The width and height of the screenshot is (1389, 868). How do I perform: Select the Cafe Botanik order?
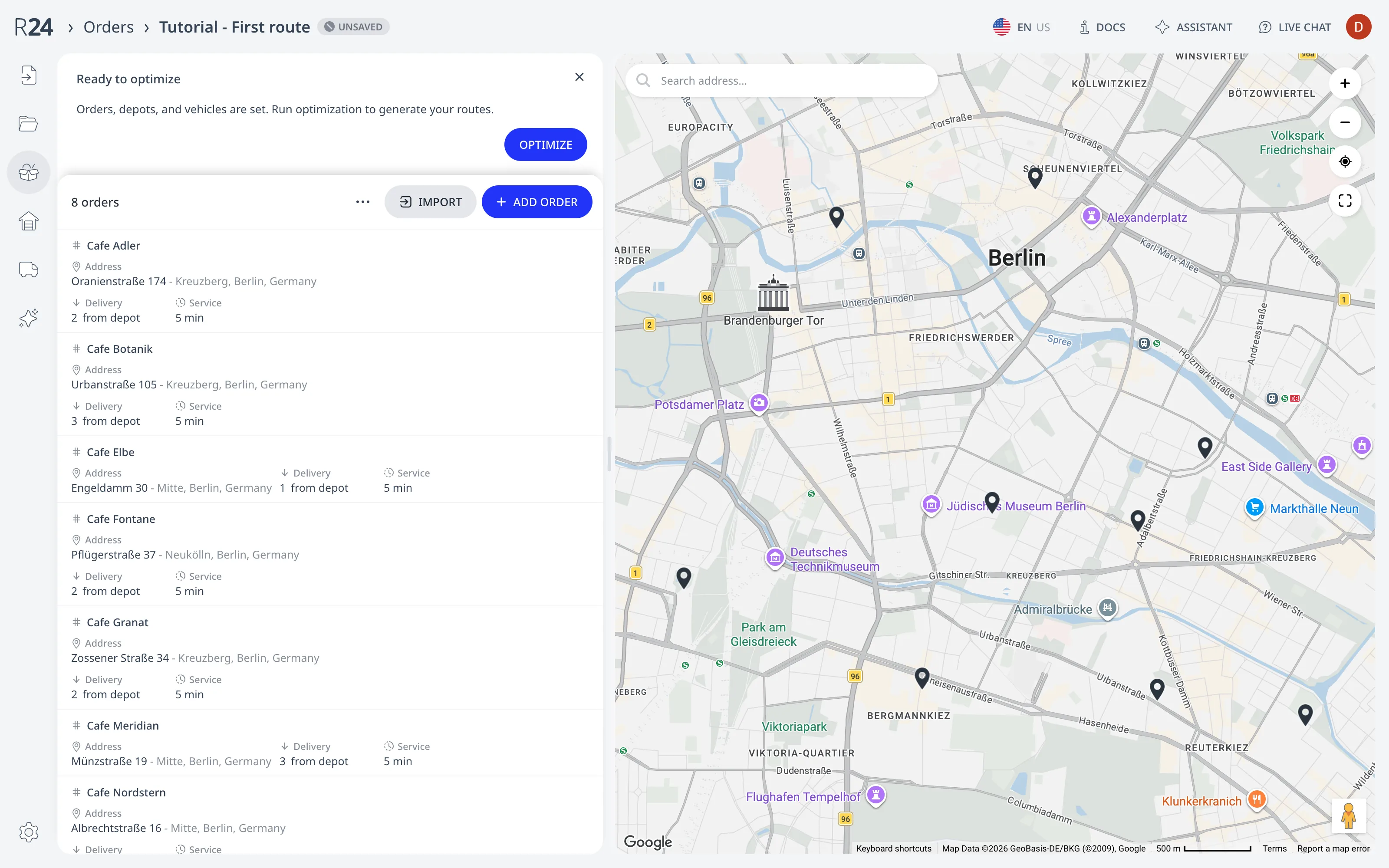(330, 385)
